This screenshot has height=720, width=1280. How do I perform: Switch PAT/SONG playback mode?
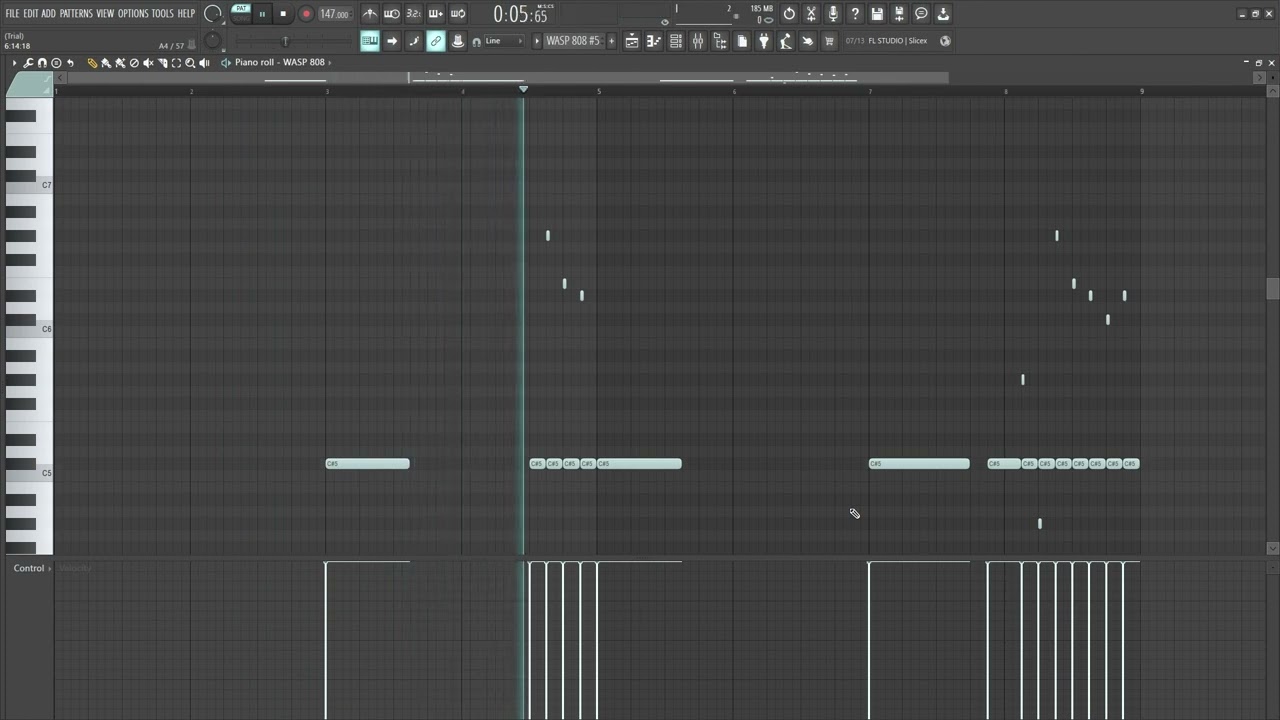click(x=241, y=14)
